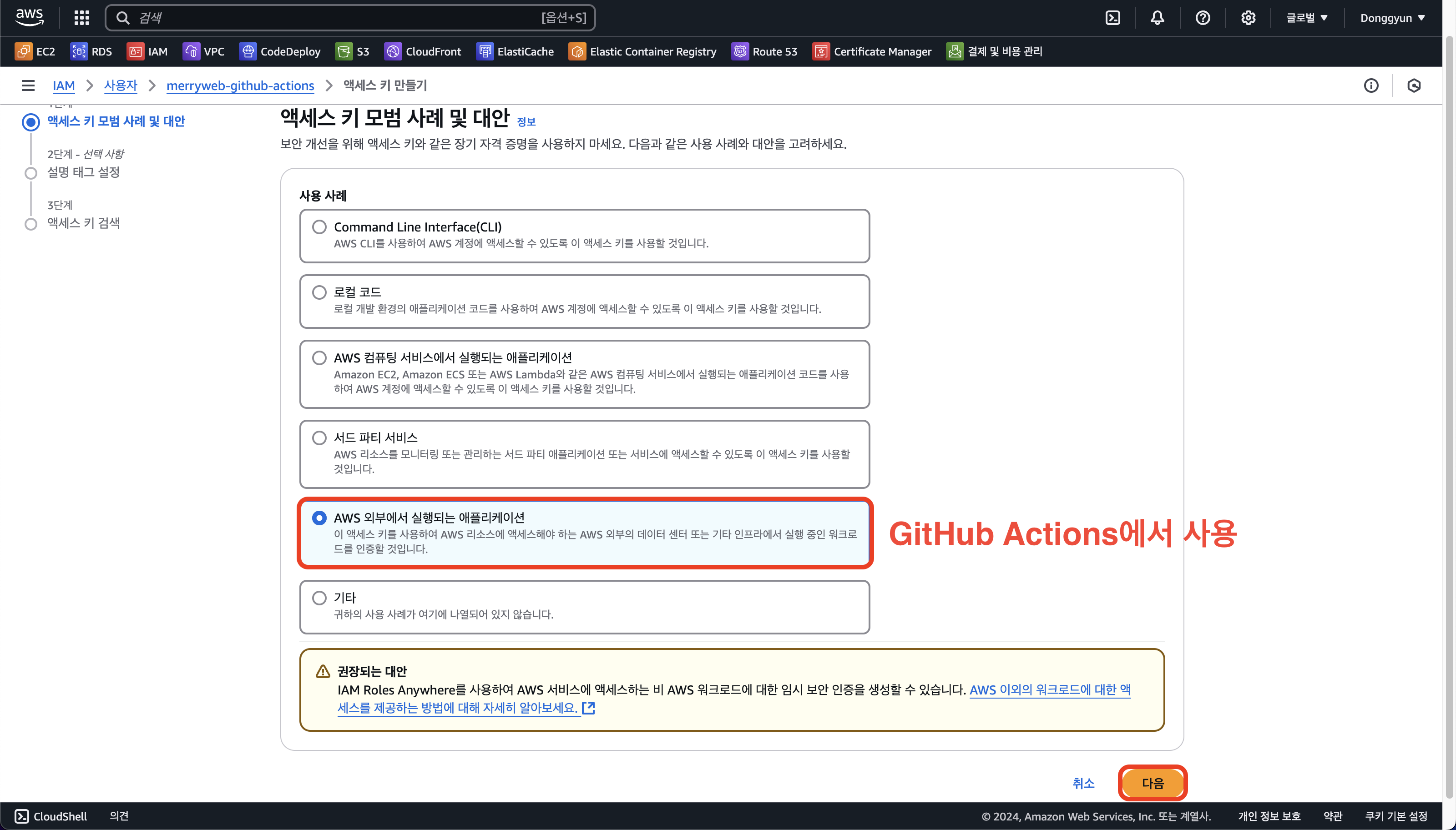Viewport: 1456px width, 830px height.
Task: Expand the 글로벌 region dropdown
Action: point(1307,18)
